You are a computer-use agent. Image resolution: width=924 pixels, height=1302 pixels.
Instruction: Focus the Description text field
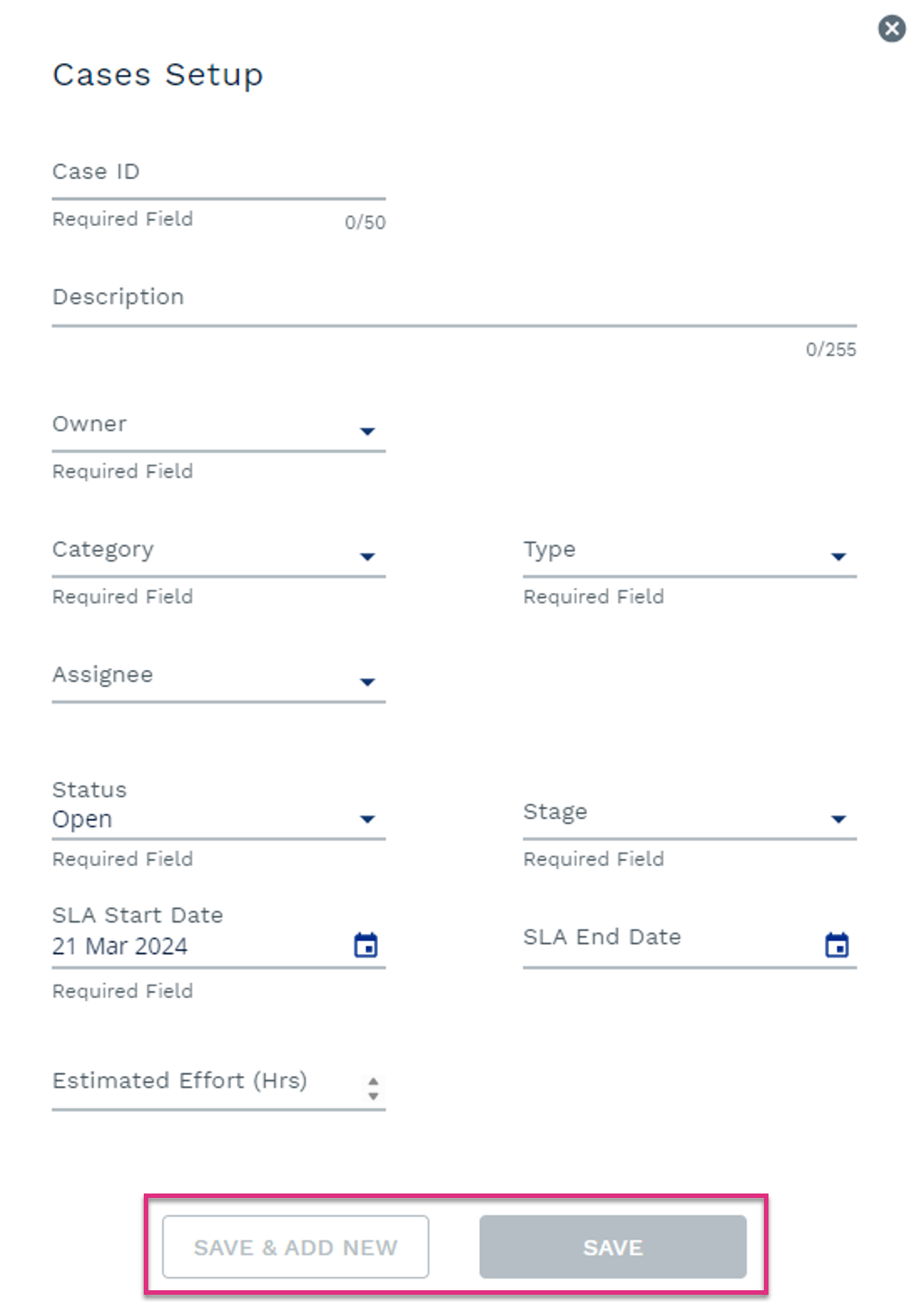pos(455,301)
